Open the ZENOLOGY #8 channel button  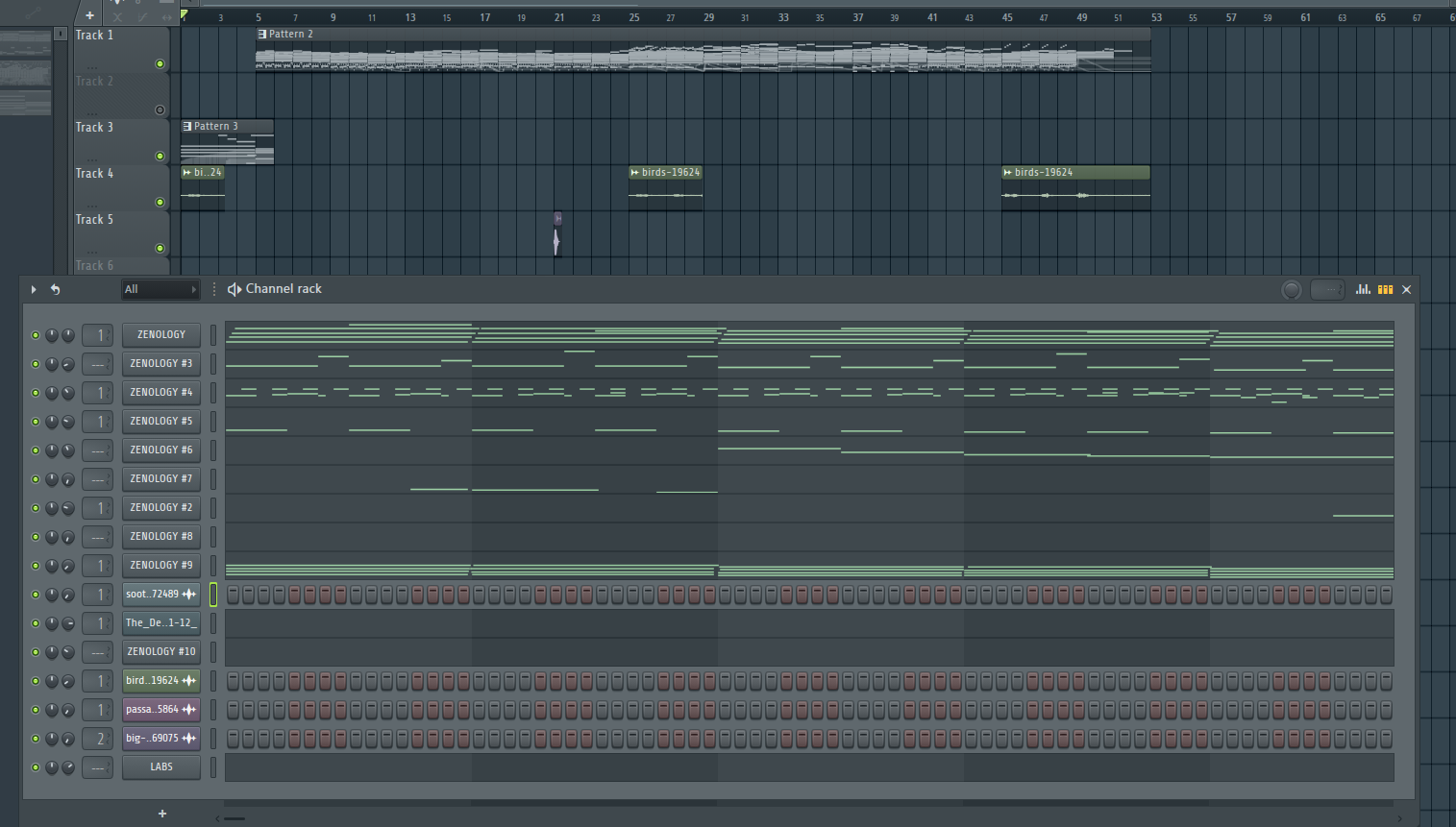coord(161,537)
